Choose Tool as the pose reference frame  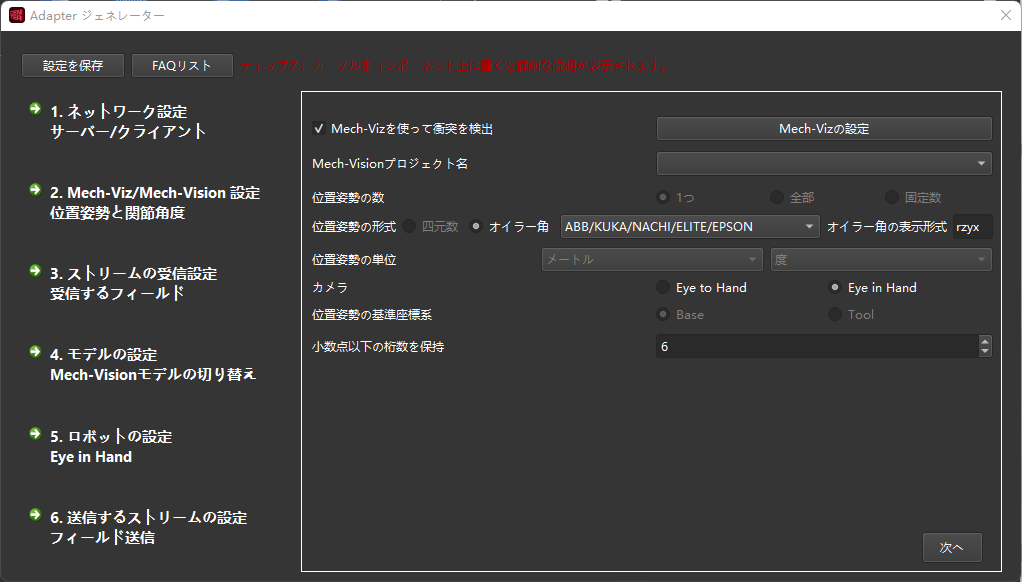point(835,314)
